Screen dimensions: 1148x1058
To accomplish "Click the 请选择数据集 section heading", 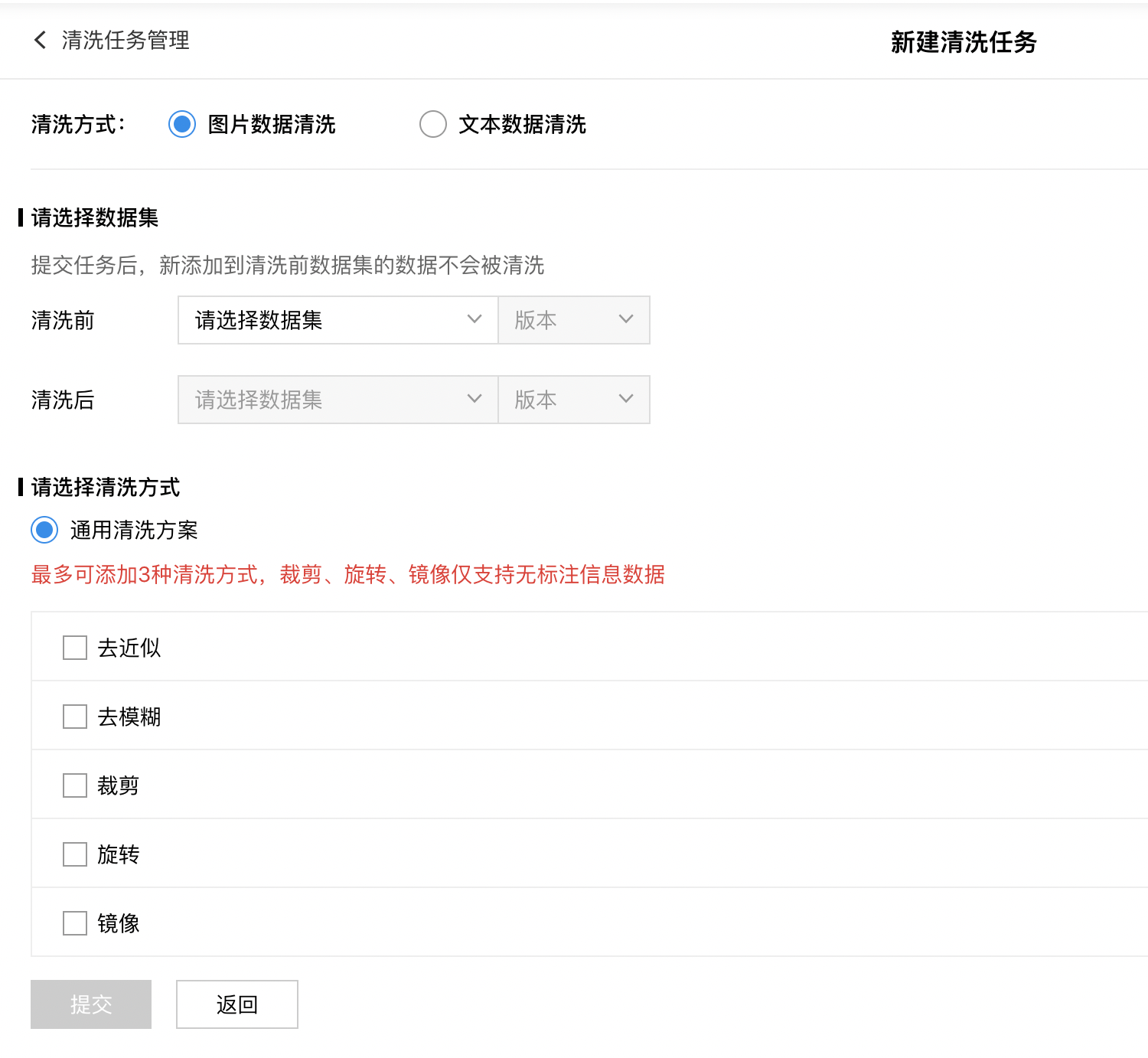I will coord(95,218).
